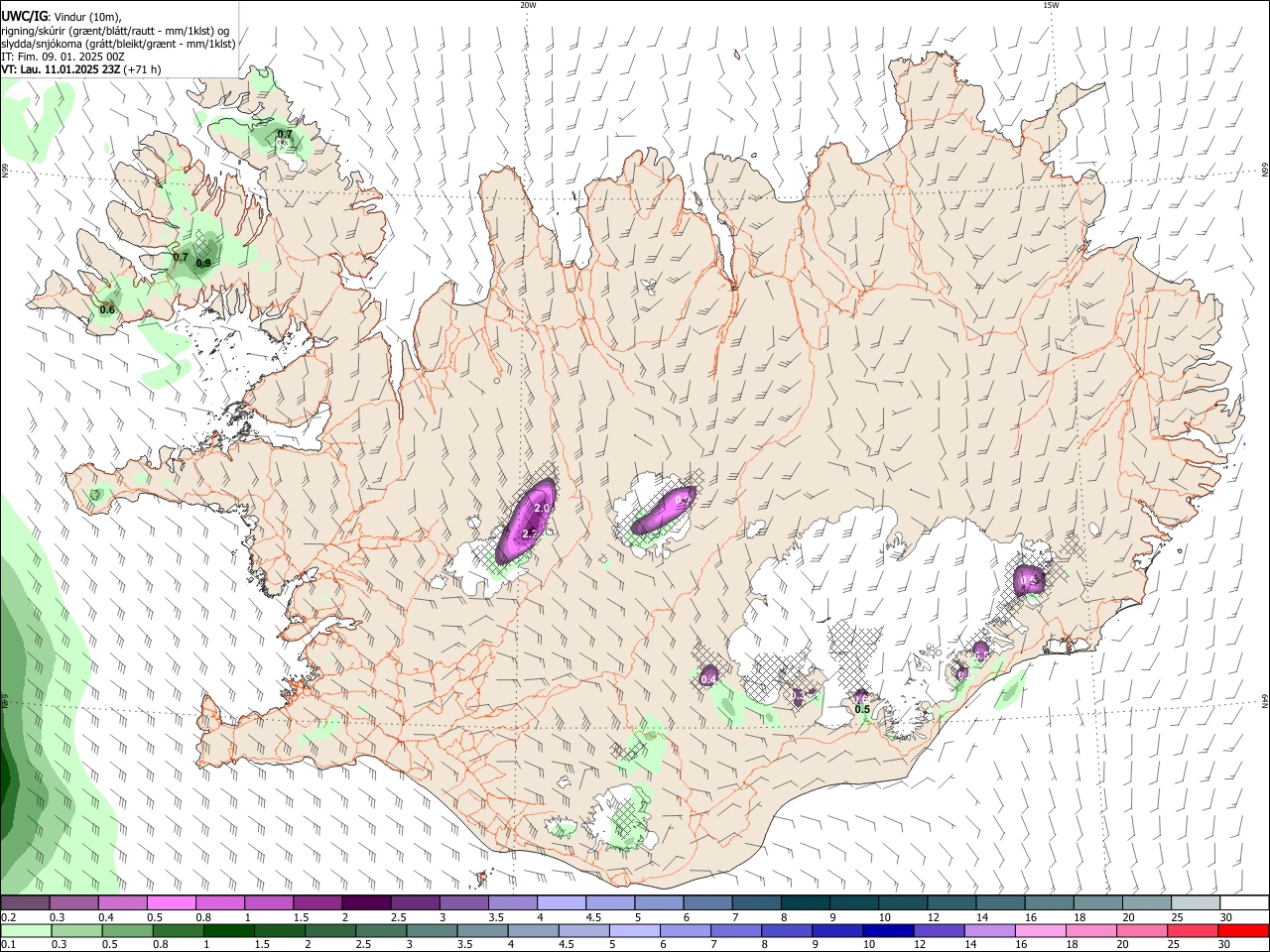
Task: Select lower legend row bright red swatch labeled 30
Action: point(1242,931)
